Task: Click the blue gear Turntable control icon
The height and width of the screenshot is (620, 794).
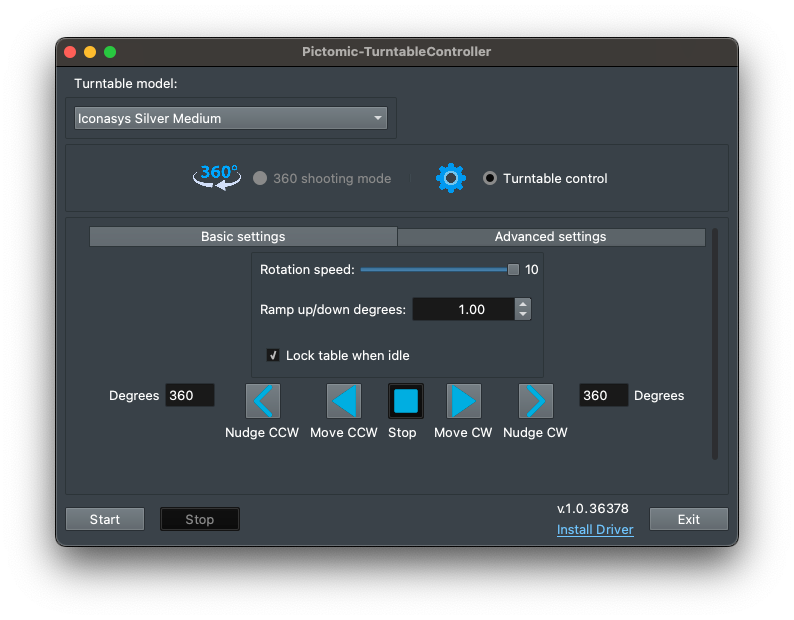Action: point(451,178)
